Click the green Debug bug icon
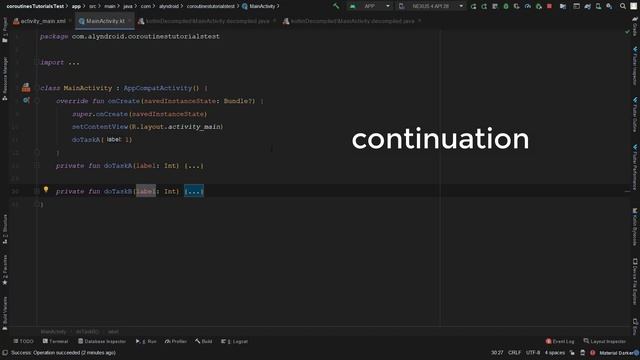Screen dimensions: 640x360 tap(506, 6)
